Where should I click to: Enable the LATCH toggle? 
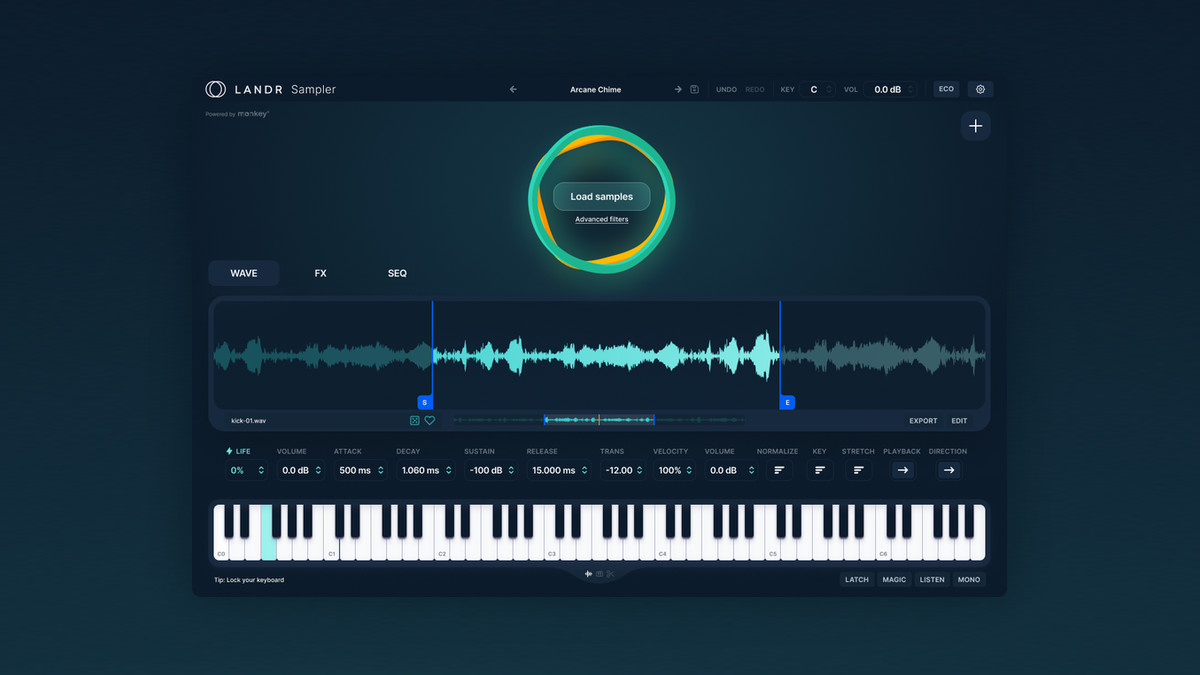857,580
